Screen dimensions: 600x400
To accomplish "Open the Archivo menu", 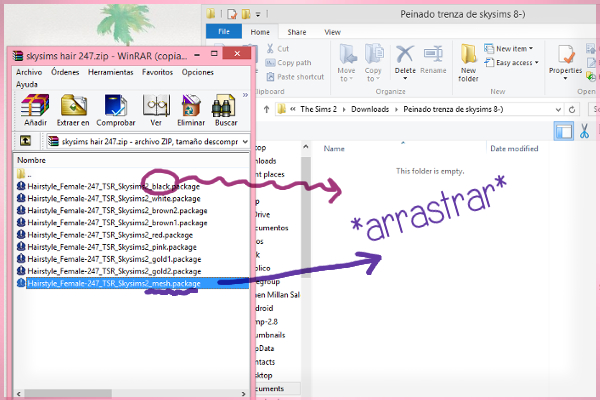I will [29, 72].
